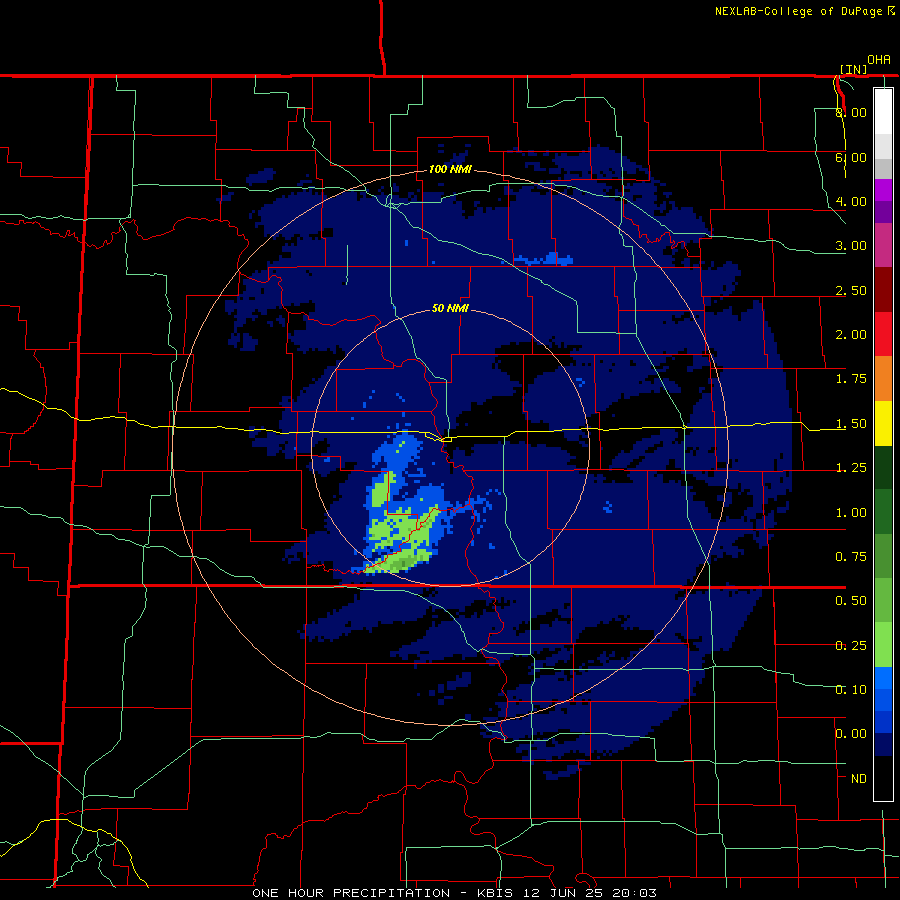Select the 1.75 legend label
Image resolution: width=900 pixels, height=900 pixels.
851,379
